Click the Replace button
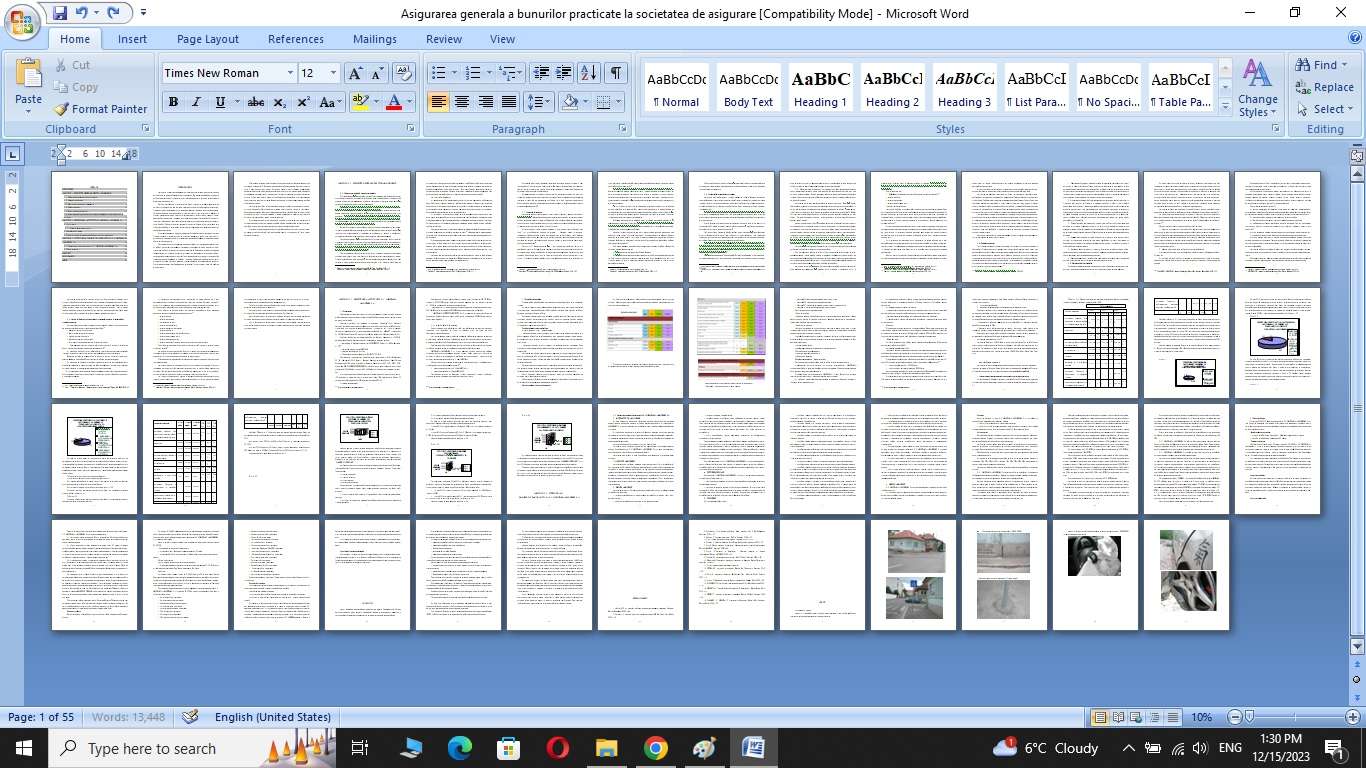Screen dimensions: 1366x768 tap(1324, 87)
